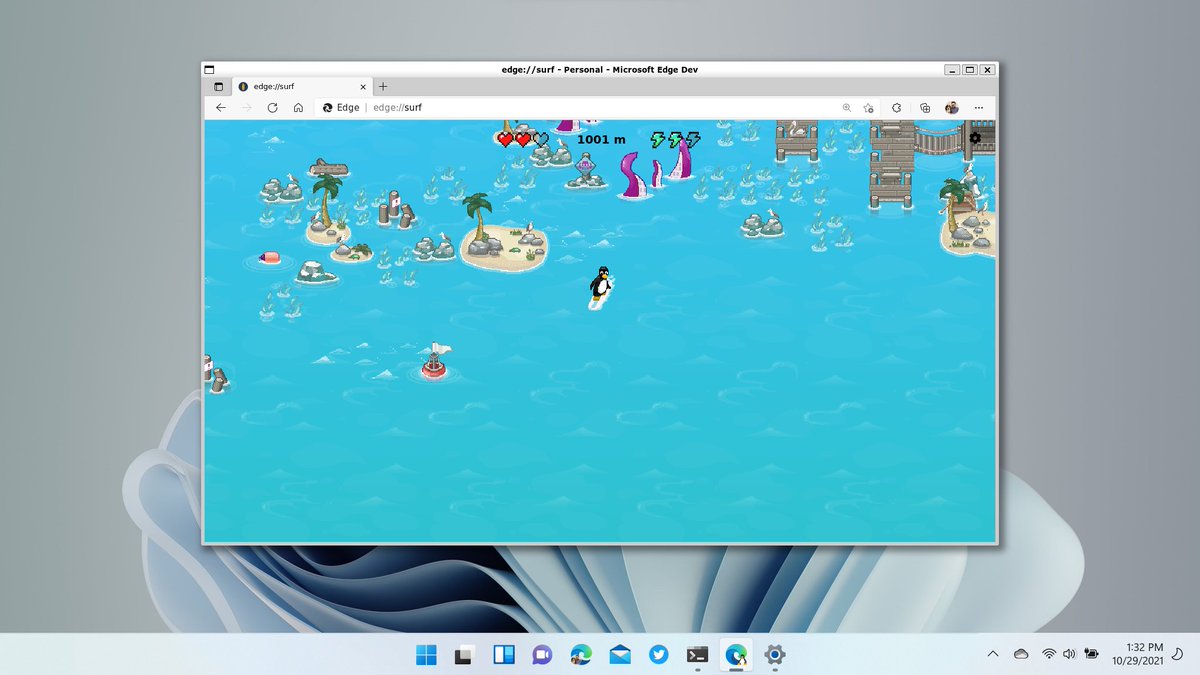
Task: Click the lightning boost indicators
Action: (675, 139)
